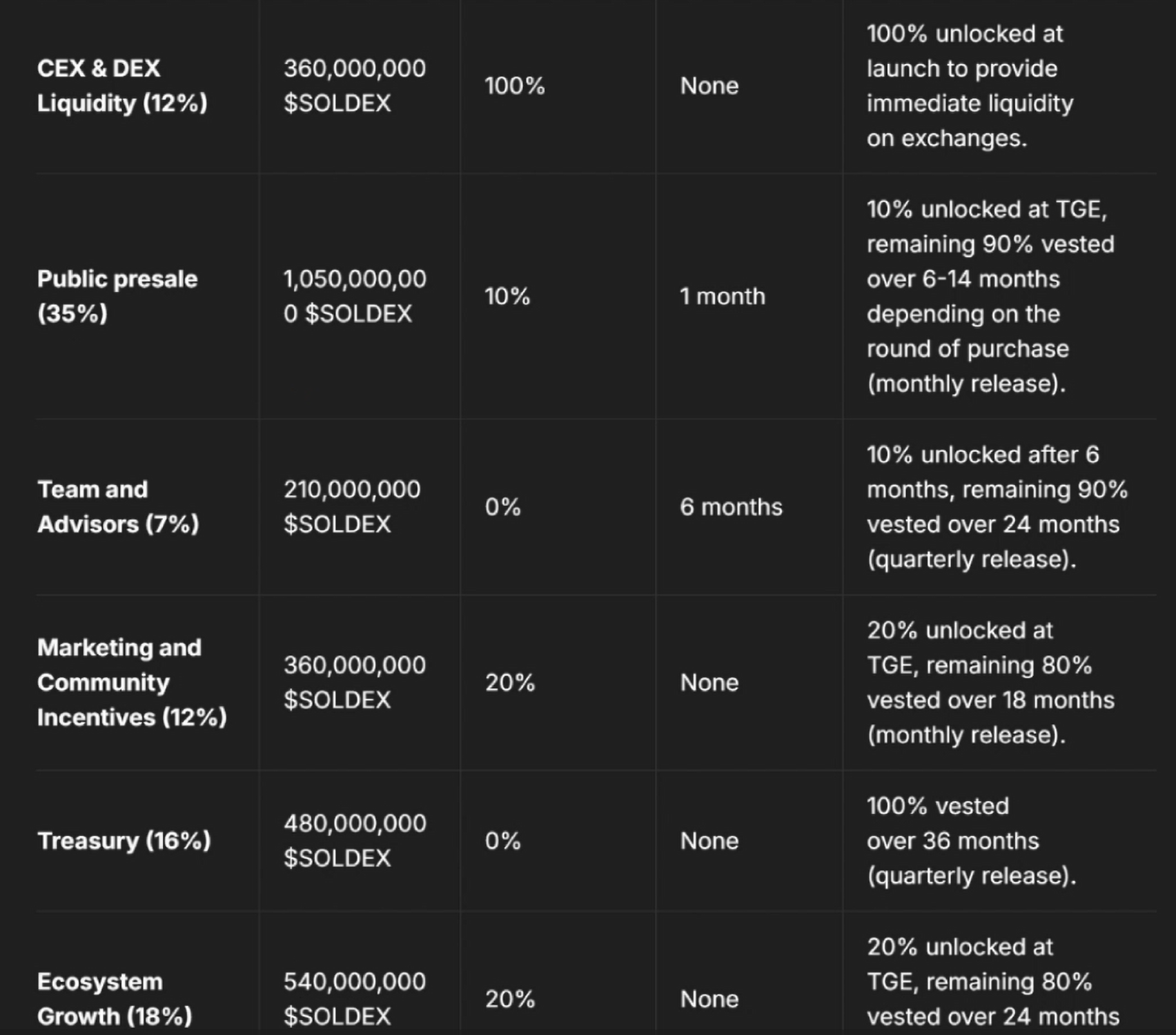Click the 540,000,000 $SOLDEX amount cell
1176x1035 pixels.
point(355,998)
